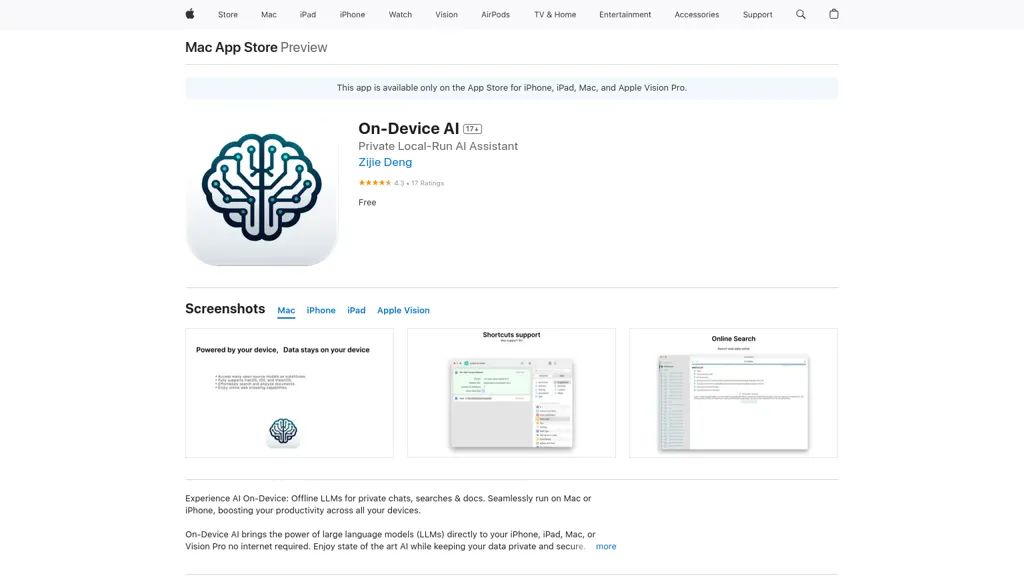1024x576 pixels.
Task: Click the Apple logo in the menu bar
Action: 188,14
